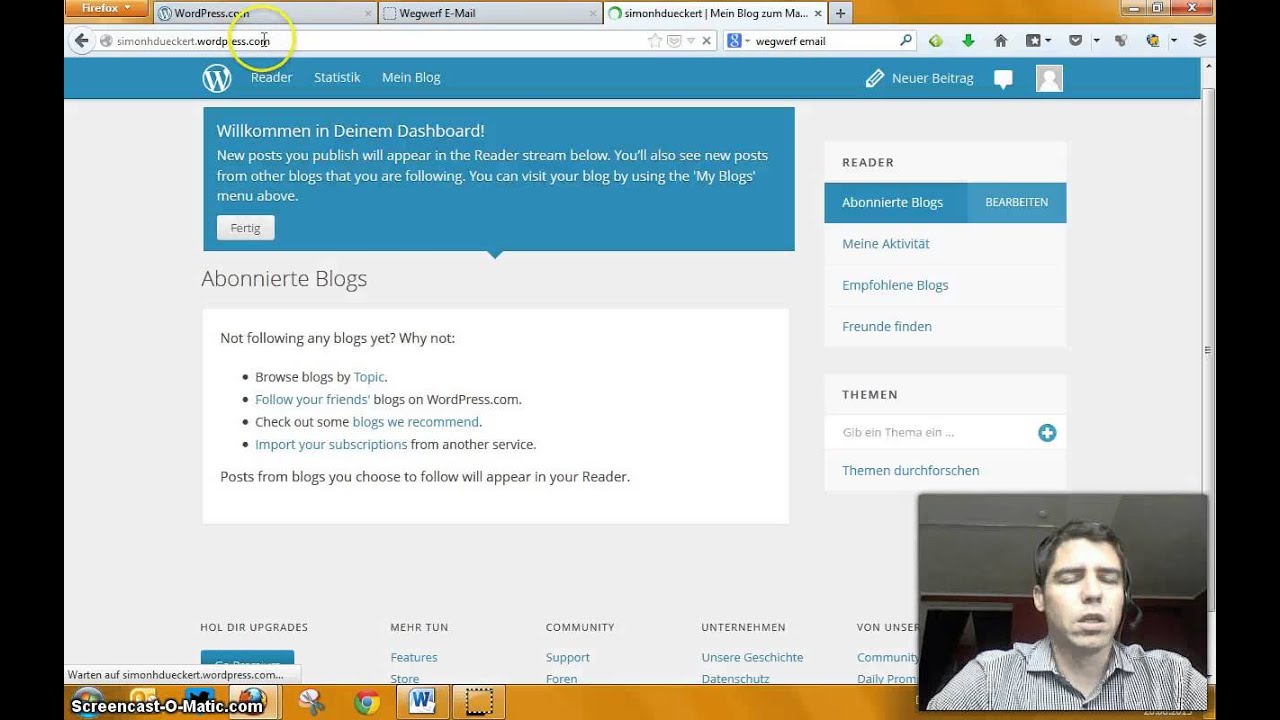The height and width of the screenshot is (720, 1280).
Task: Click Import your subscriptions link
Action: pyautogui.click(x=331, y=445)
